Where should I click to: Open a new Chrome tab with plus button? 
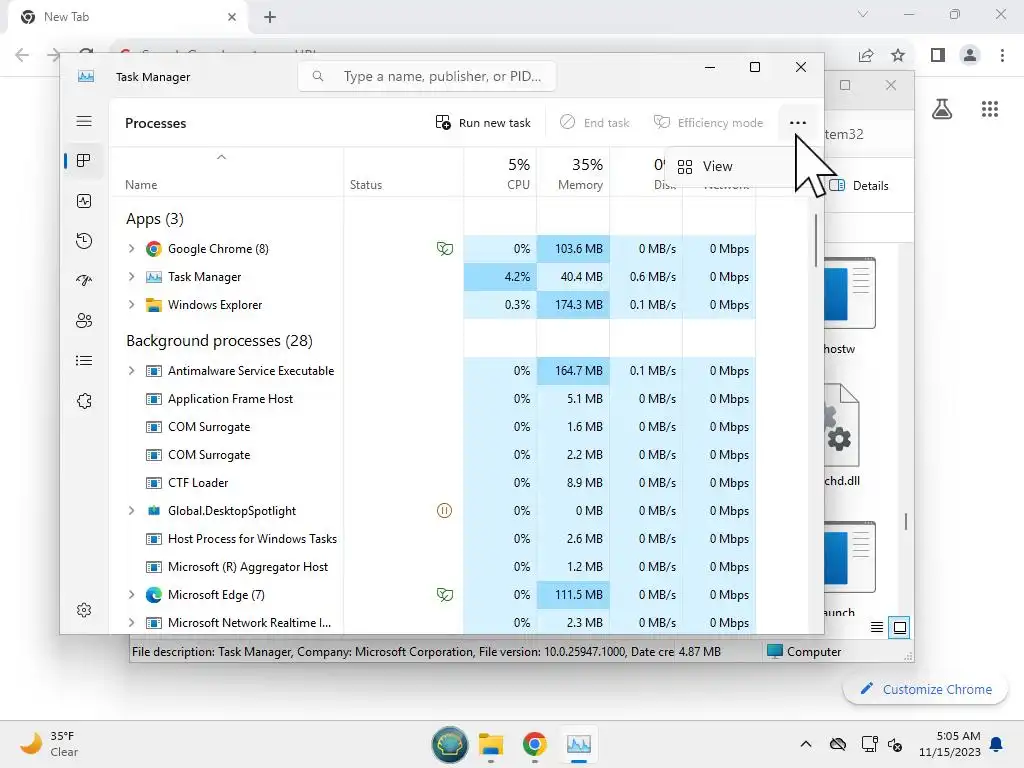click(x=270, y=17)
